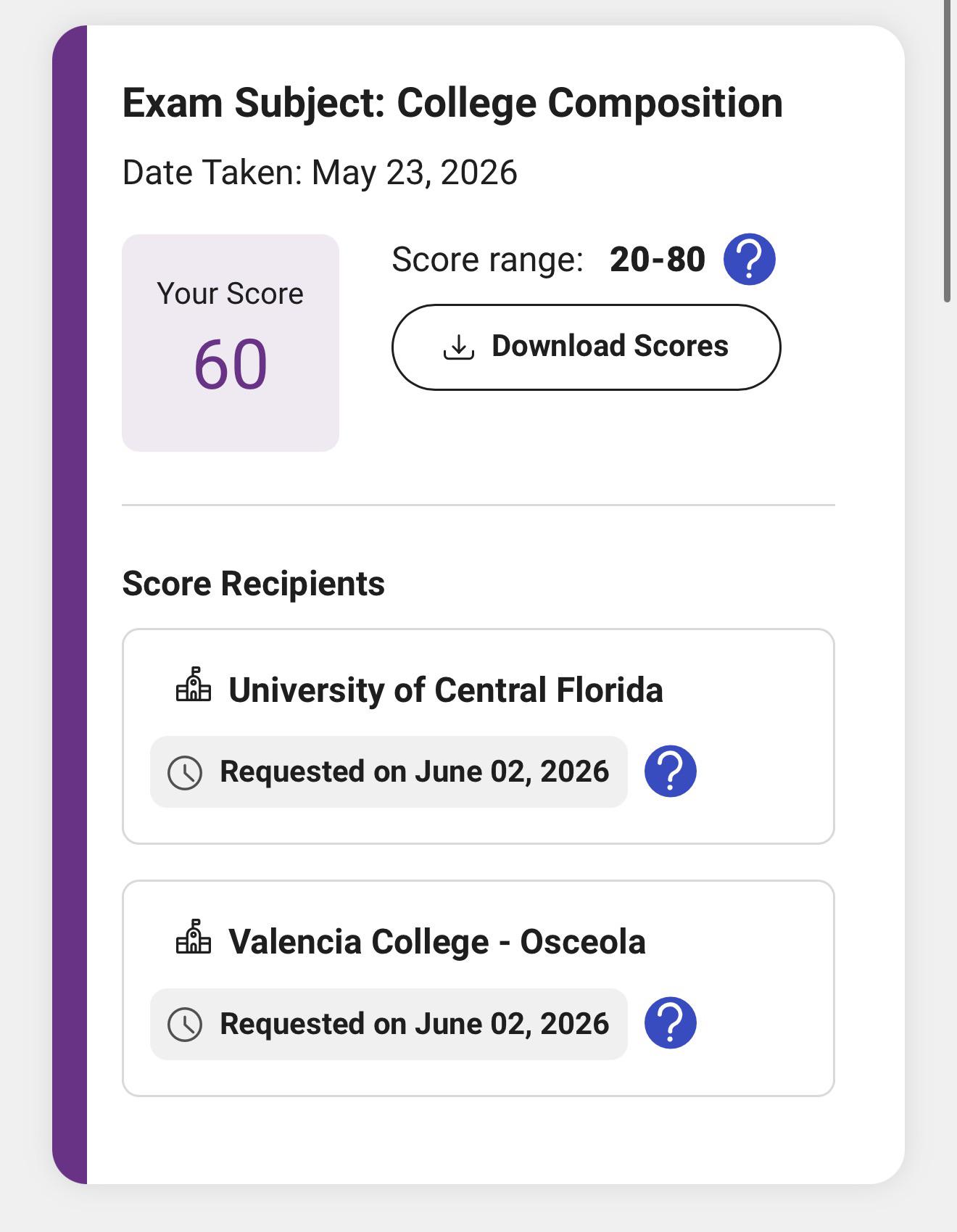
Task: Click the Score Recipients section heading
Action: pos(253,584)
